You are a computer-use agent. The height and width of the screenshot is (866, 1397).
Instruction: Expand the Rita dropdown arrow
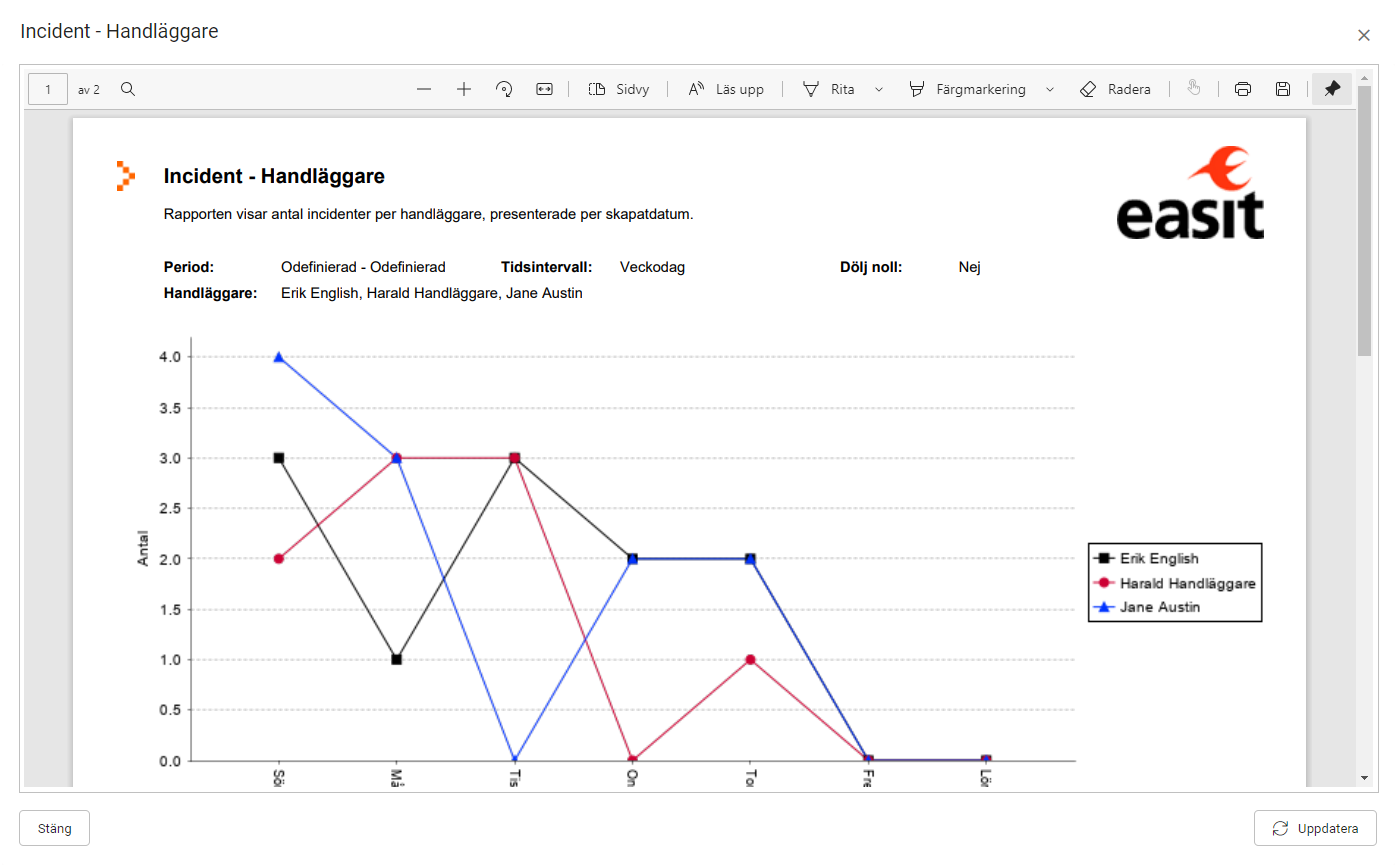tap(879, 89)
